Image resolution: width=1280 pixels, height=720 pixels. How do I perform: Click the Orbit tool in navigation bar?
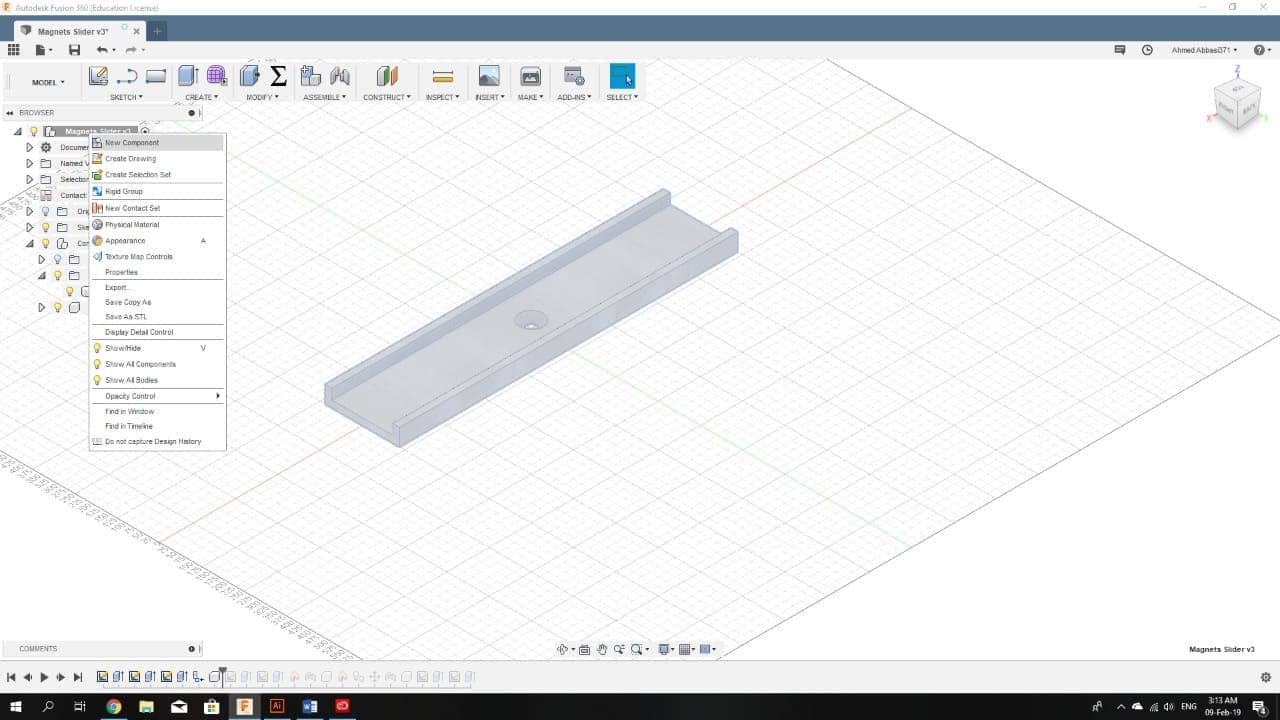[563, 649]
